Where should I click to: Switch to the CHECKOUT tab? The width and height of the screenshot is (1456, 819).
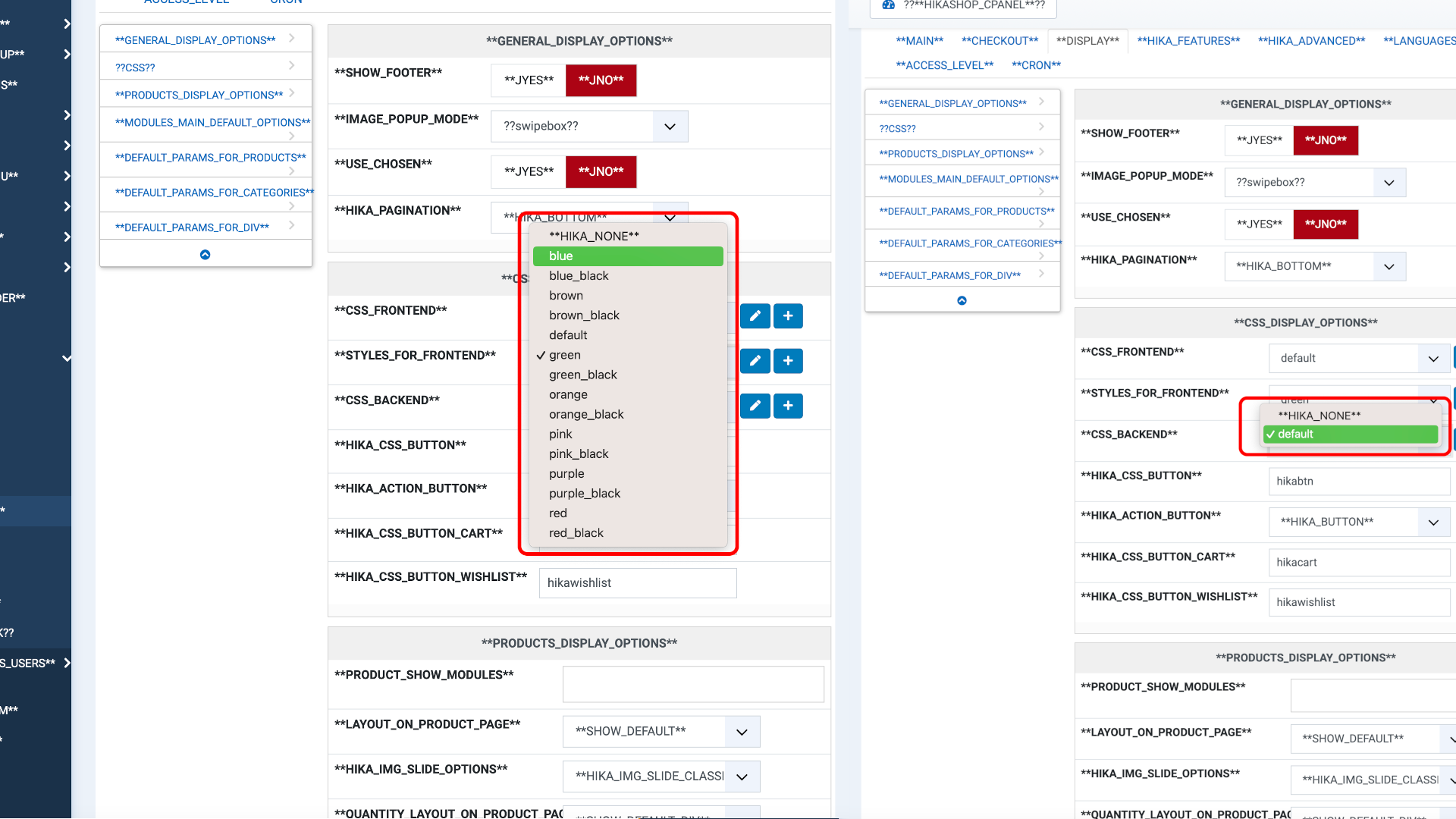999,41
